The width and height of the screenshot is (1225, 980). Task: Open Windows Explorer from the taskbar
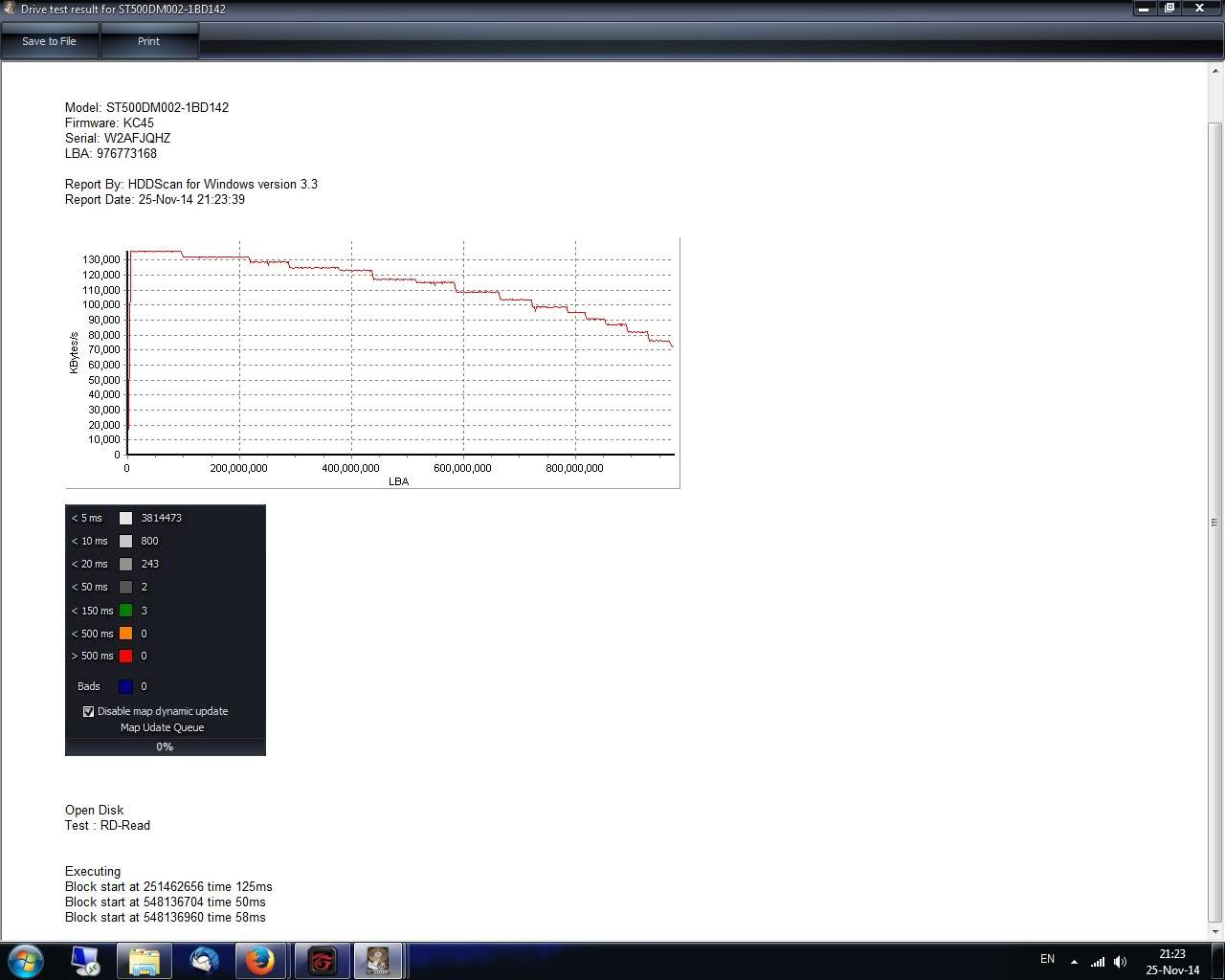pyautogui.click(x=144, y=961)
